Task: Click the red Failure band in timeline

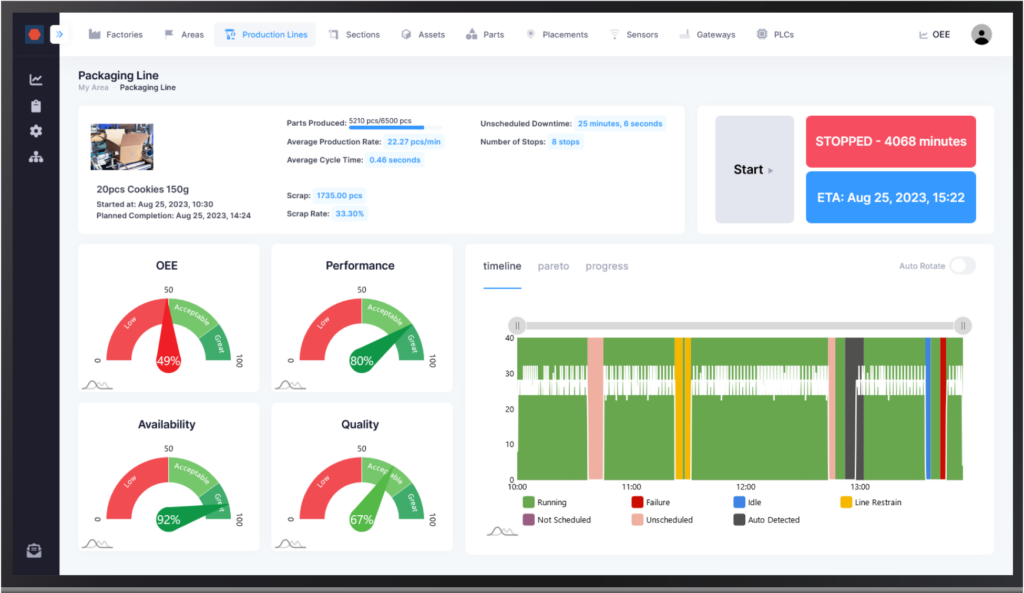Action: 942,408
